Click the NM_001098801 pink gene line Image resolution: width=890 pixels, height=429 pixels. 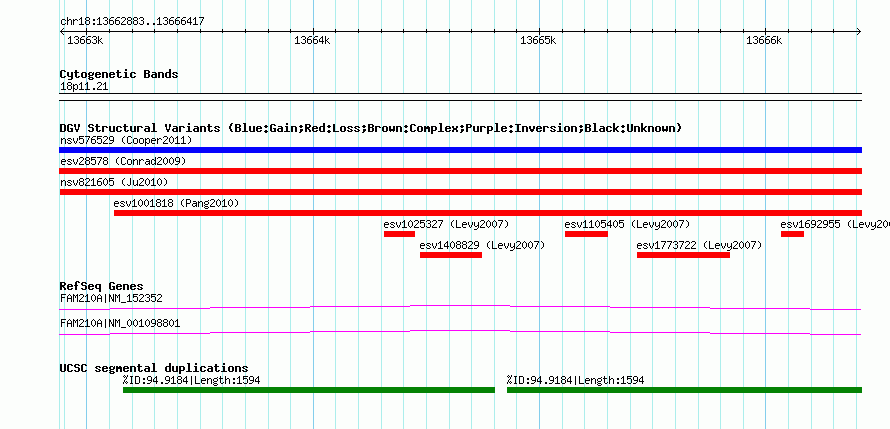point(460,333)
